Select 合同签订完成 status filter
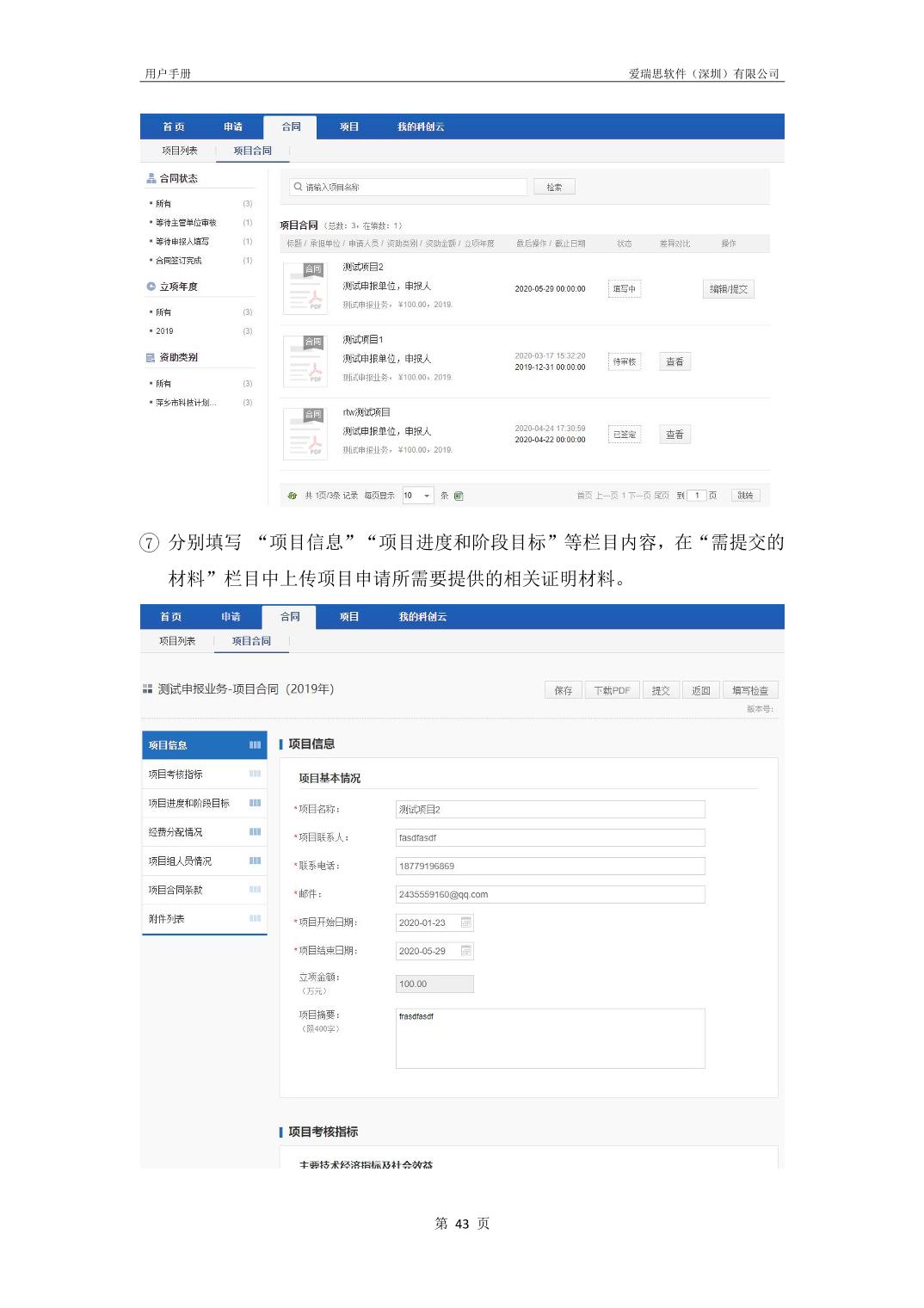924x1308 pixels. click(x=178, y=261)
